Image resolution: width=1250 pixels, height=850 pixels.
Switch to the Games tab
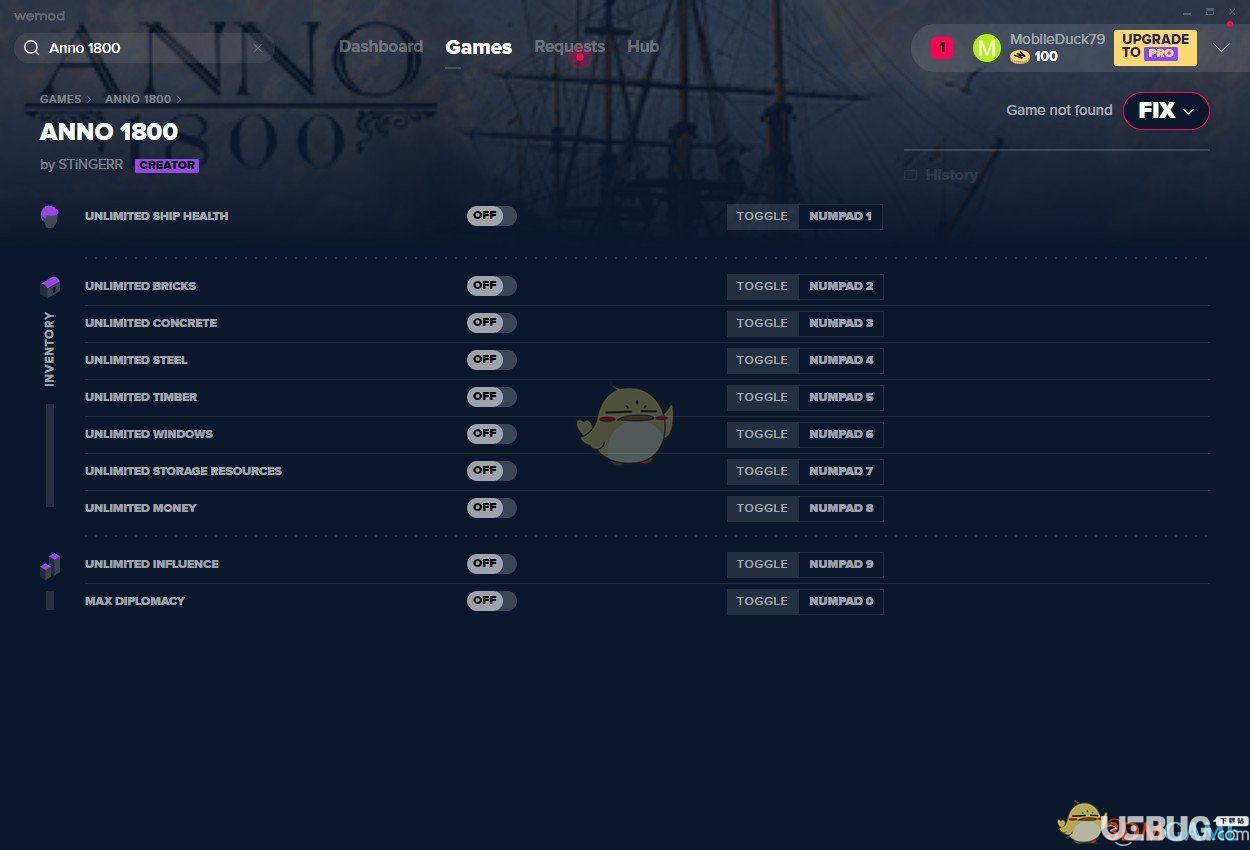(x=479, y=47)
